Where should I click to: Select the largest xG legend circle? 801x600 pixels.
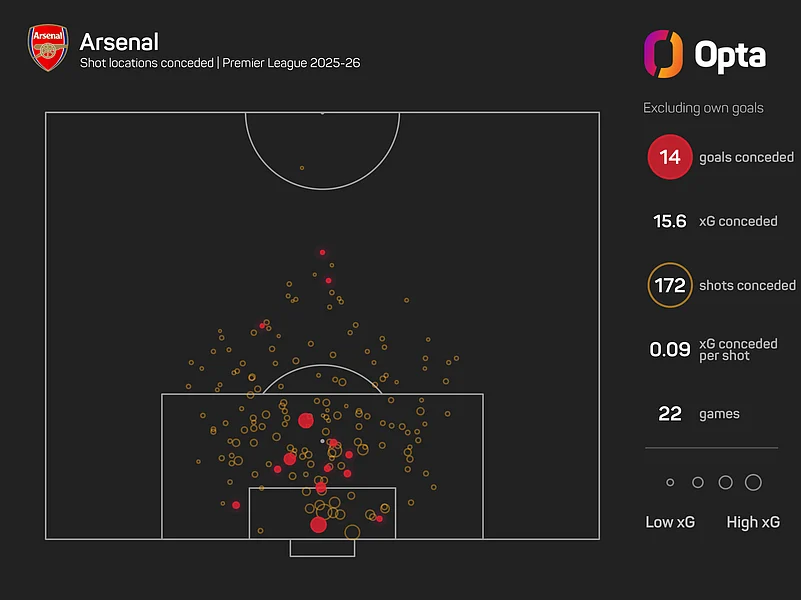point(753,483)
